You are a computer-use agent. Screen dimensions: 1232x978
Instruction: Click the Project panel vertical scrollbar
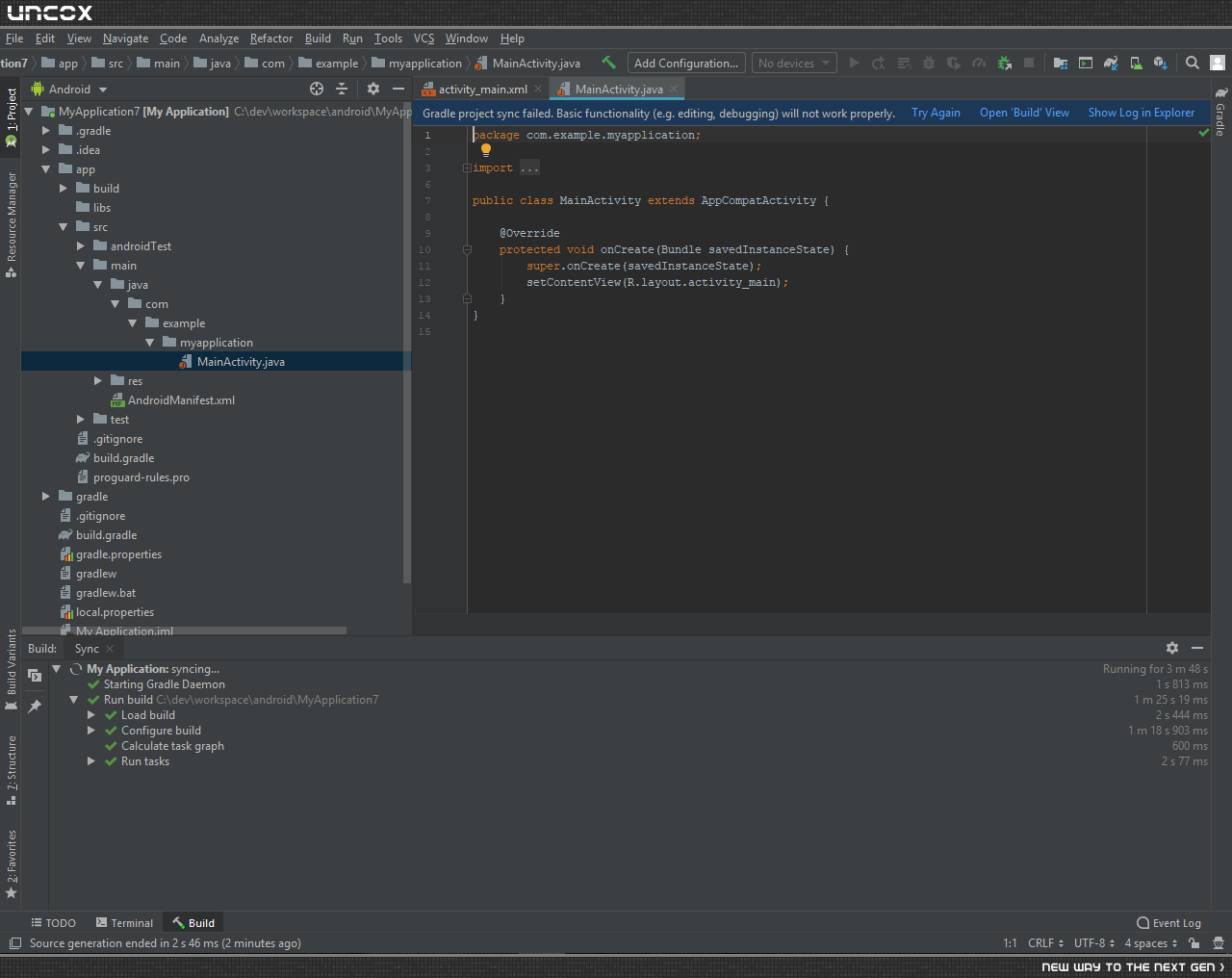(x=407, y=345)
